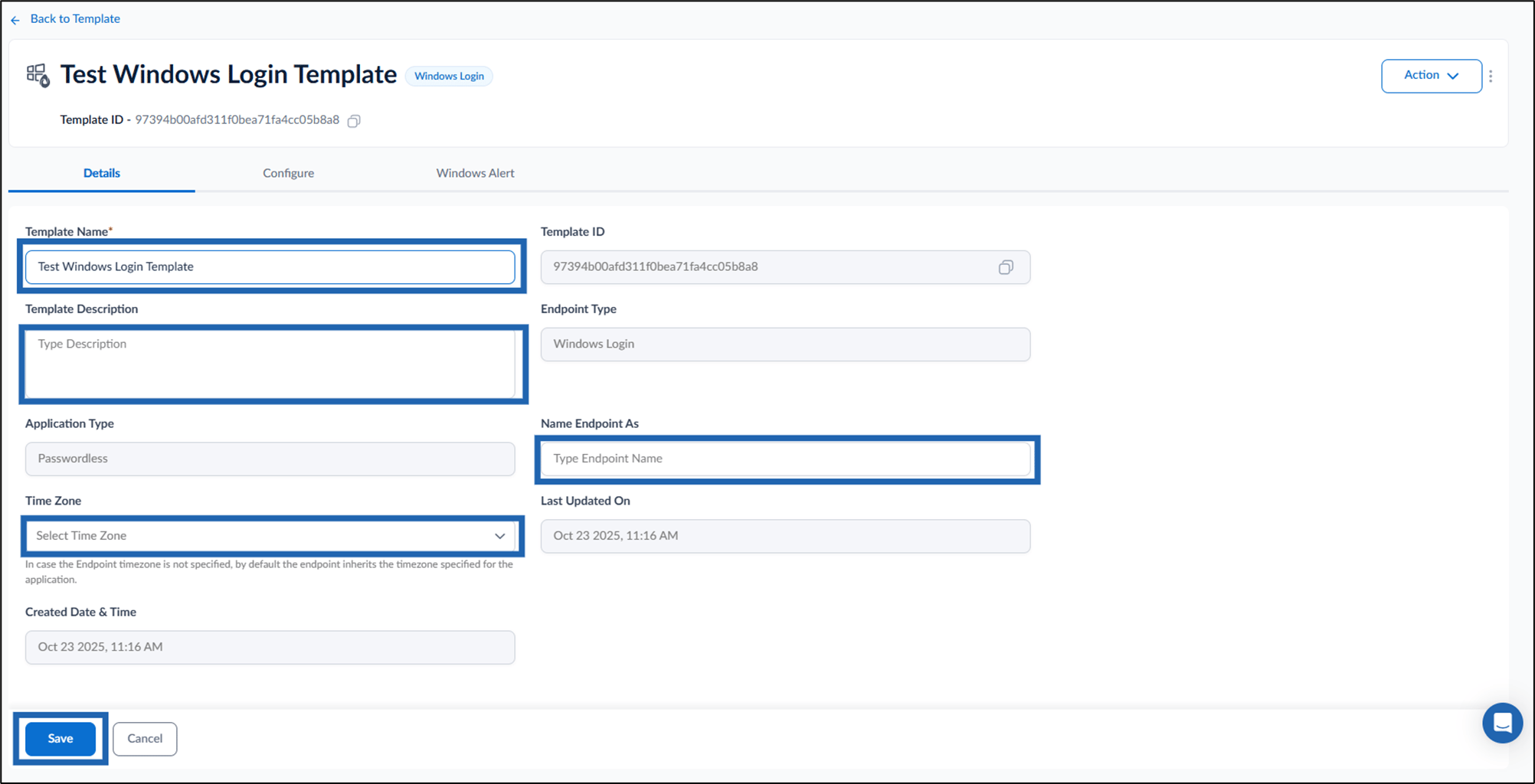This screenshot has height=784, width=1535.
Task: Edit the Template Name field
Action: 270,267
